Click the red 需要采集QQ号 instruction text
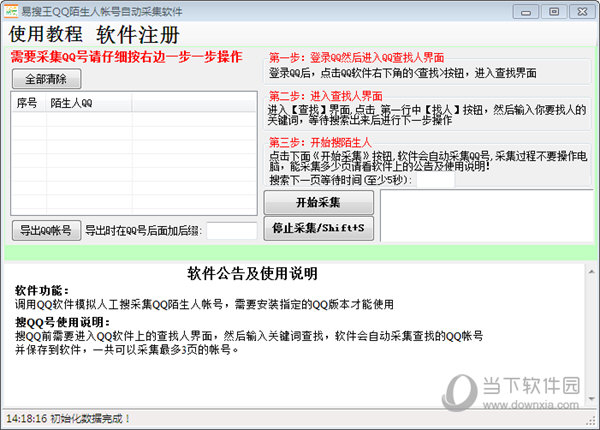This screenshot has width=600, height=430. [x=127, y=57]
